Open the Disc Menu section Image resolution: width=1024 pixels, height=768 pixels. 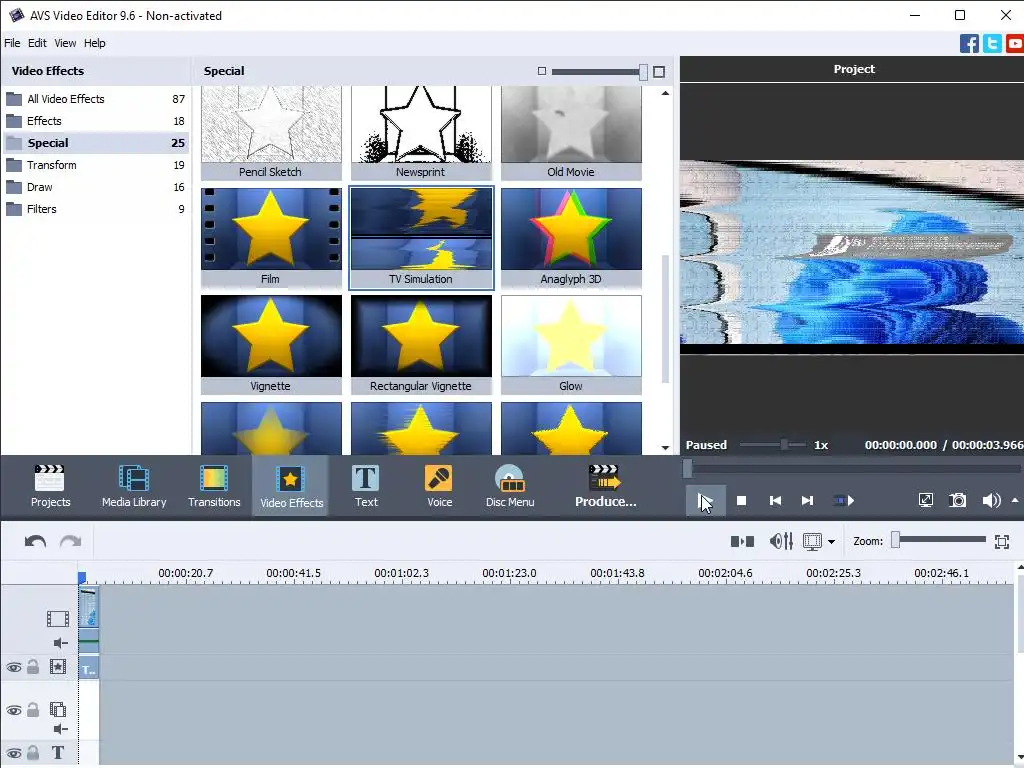510,486
